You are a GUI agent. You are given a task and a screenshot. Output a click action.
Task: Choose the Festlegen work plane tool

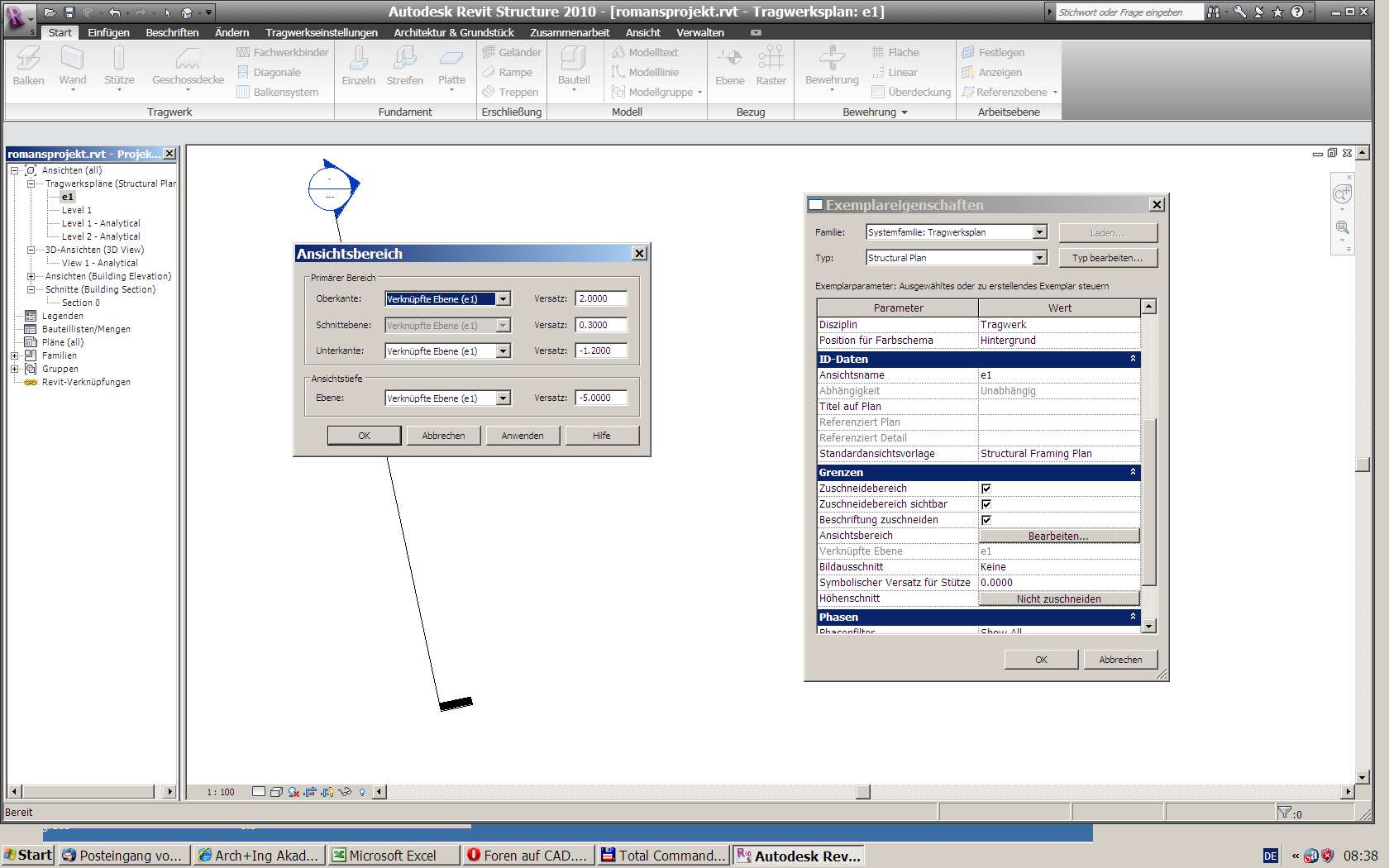coord(993,52)
